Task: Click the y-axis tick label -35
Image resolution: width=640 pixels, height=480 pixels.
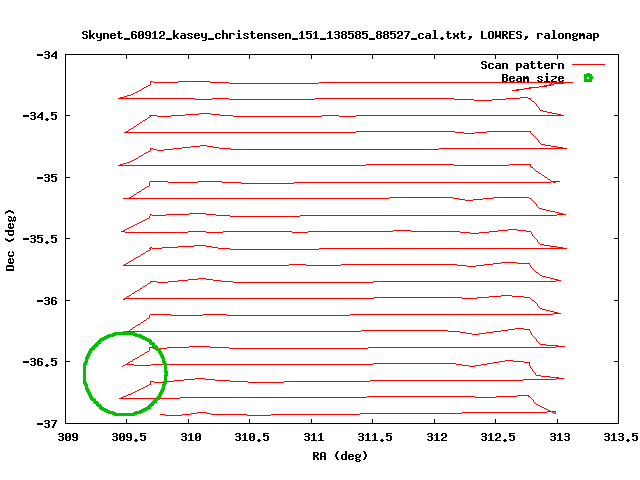Action: 47,178
